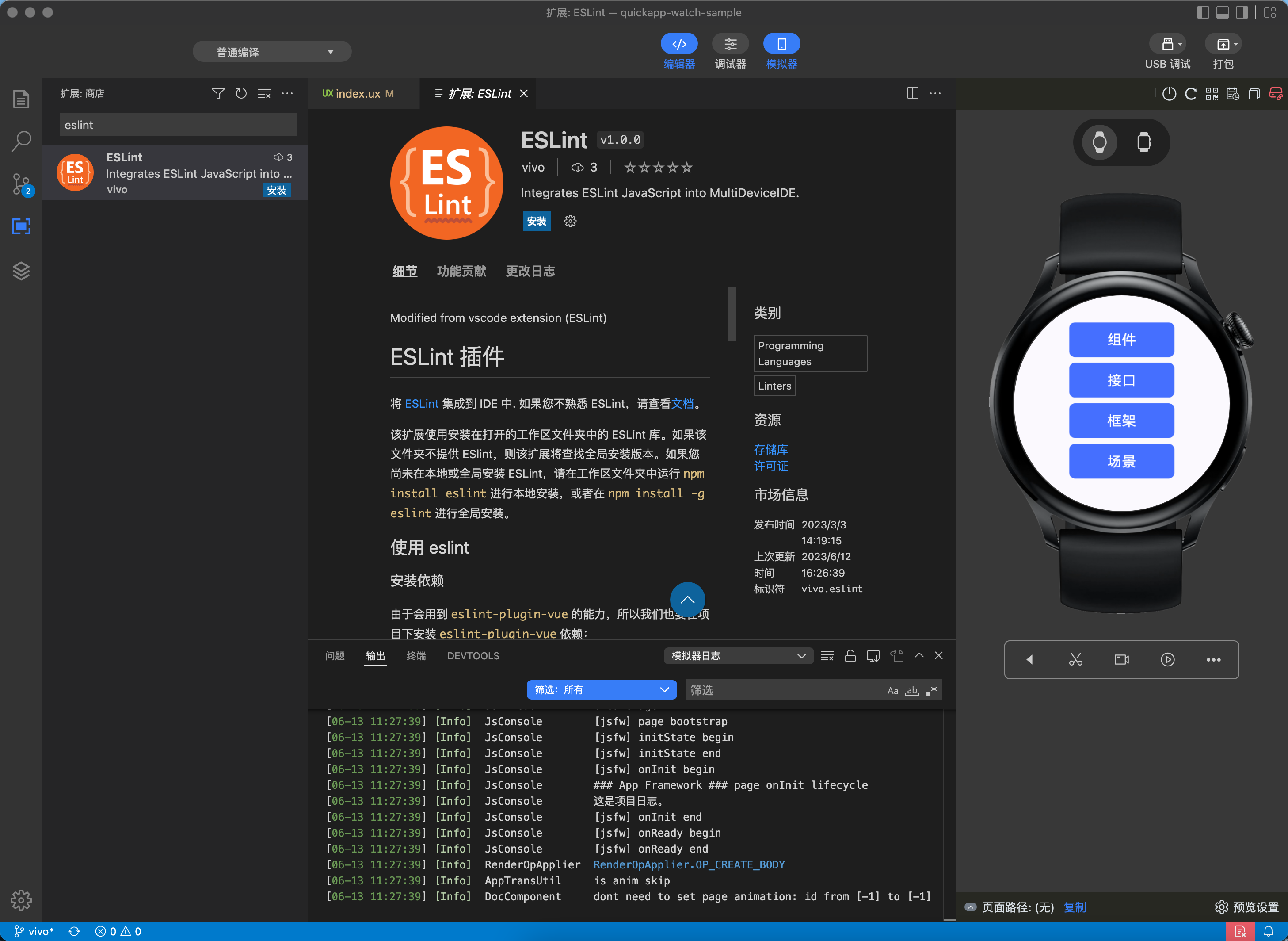Viewport: 1288px width, 941px height.
Task: Maximize panel with the chevron-up icon
Action: pyautogui.click(x=919, y=656)
